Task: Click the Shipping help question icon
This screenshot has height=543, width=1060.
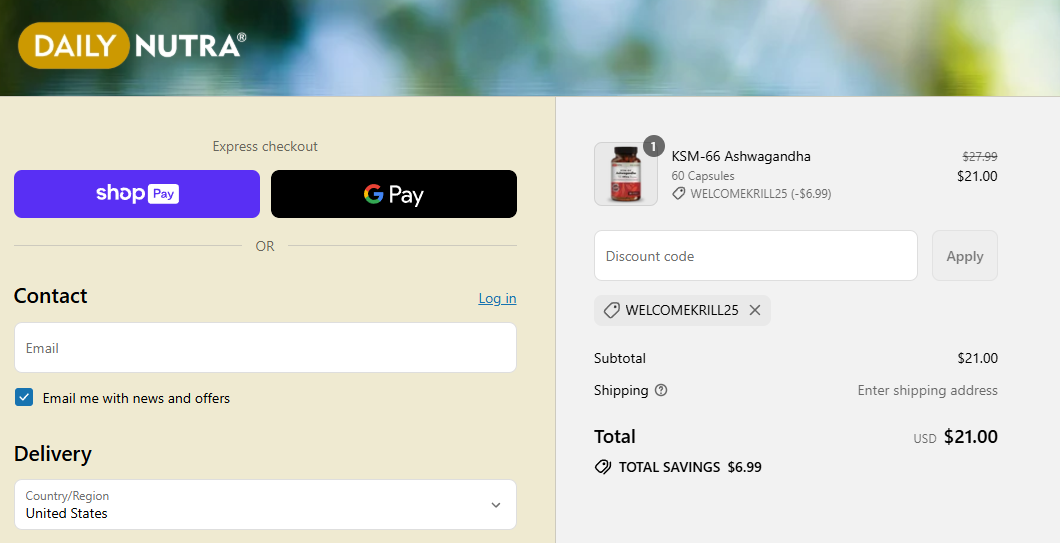Action: click(x=661, y=390)
